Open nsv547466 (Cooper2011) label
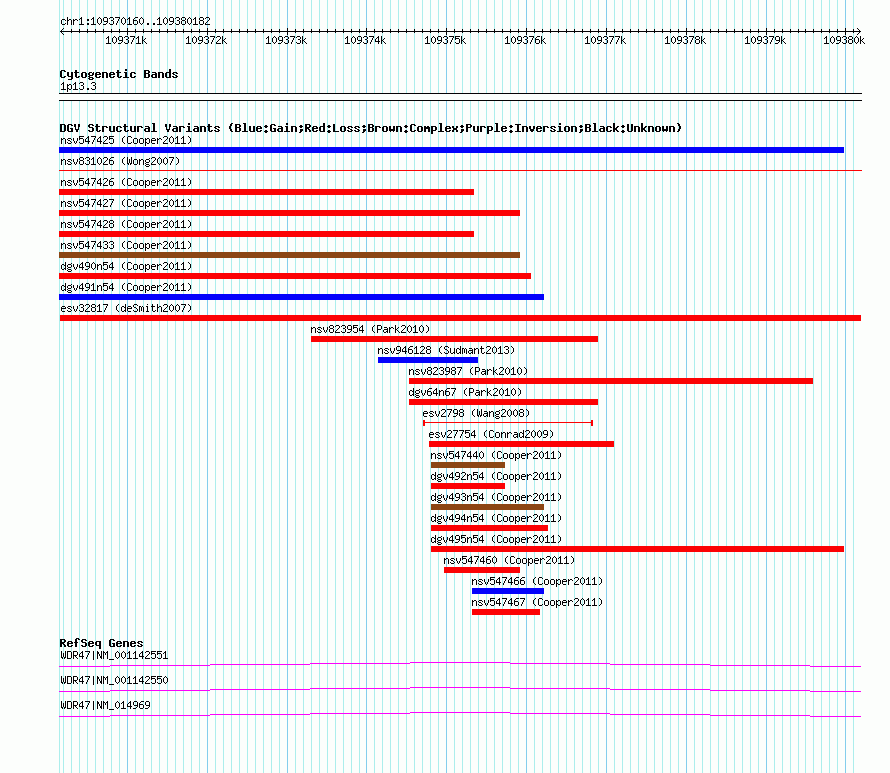The height and width of the screenshot is (773, 890). click(537, 581)
